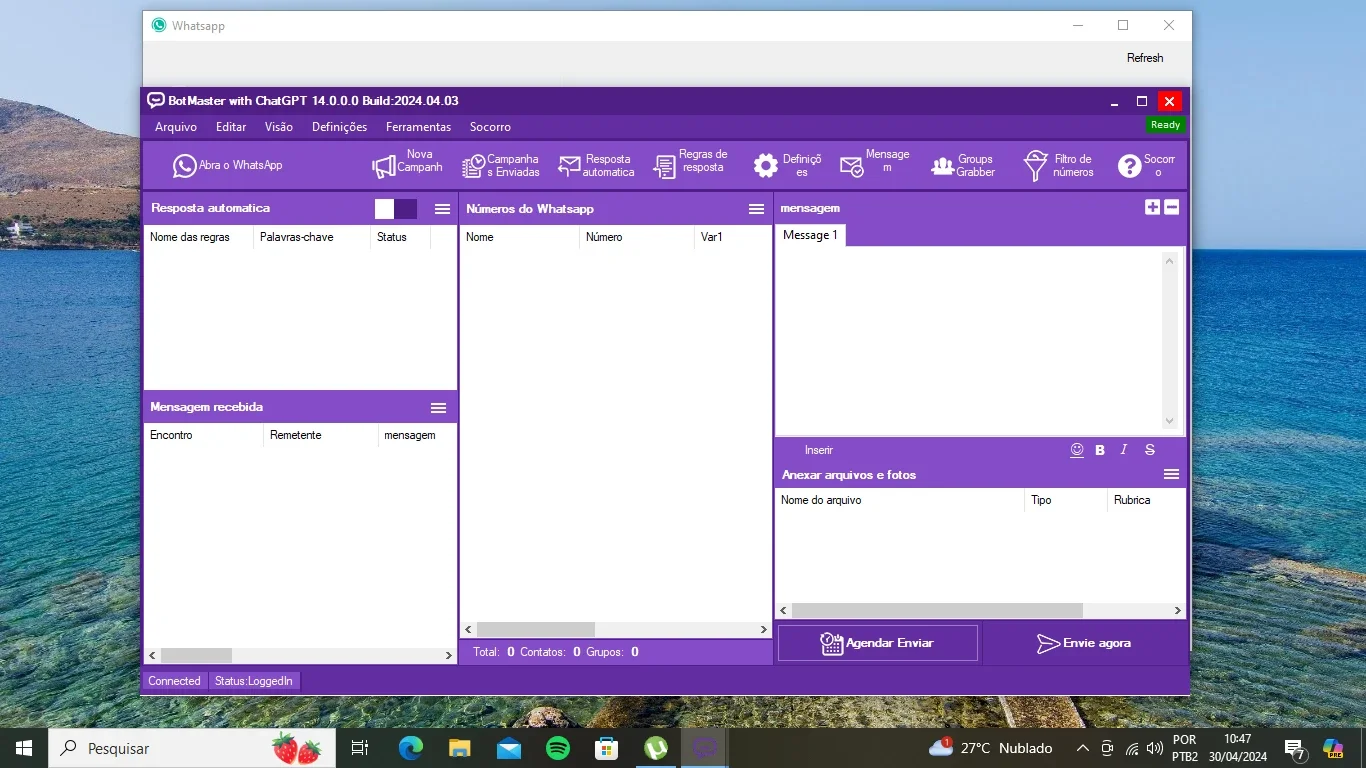Apply bold formatting to the message

[1100, 450]
